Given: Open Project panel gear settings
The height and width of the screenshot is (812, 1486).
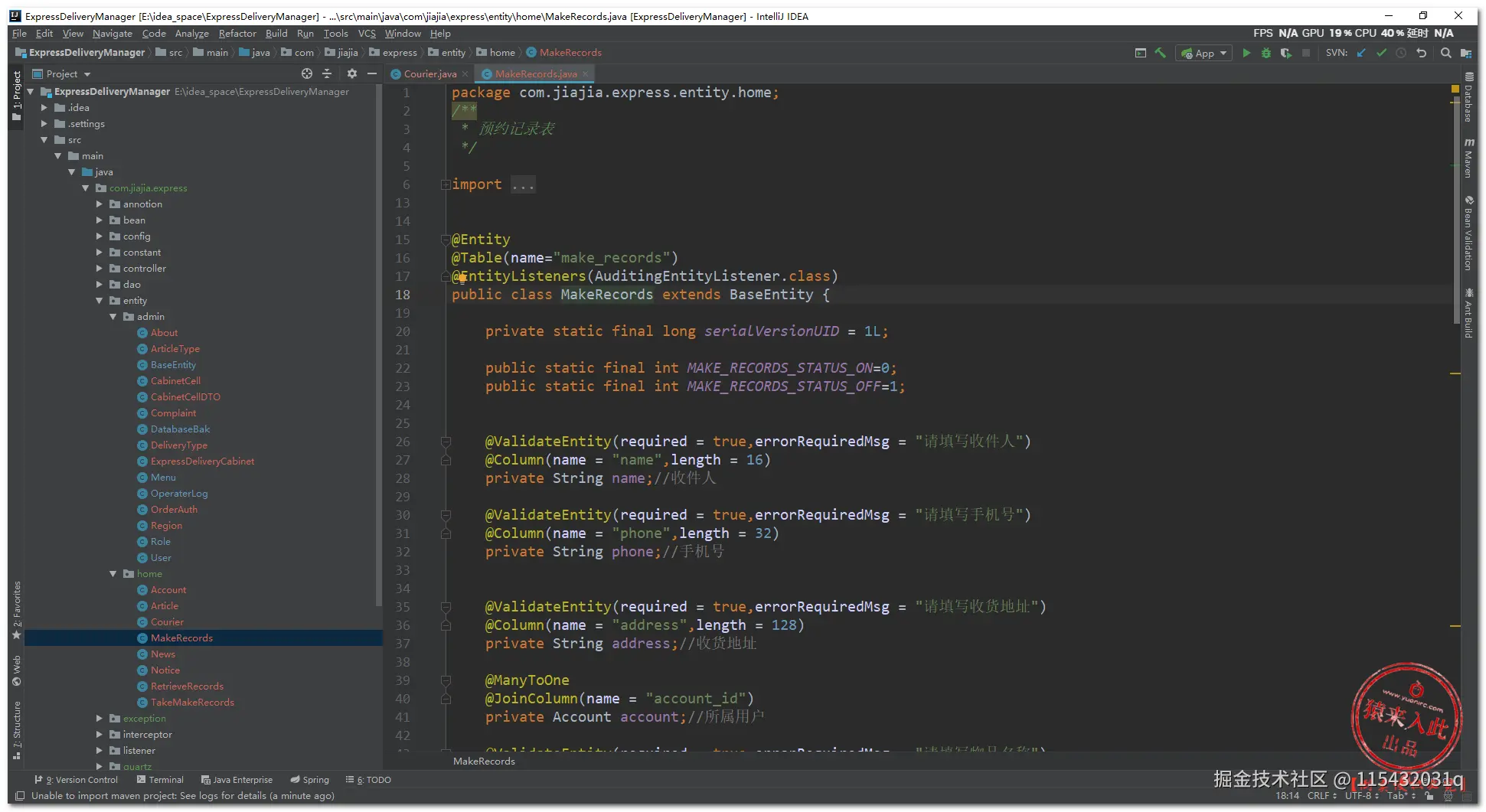Looking at the screenshot, I should [x=351, y=73].
